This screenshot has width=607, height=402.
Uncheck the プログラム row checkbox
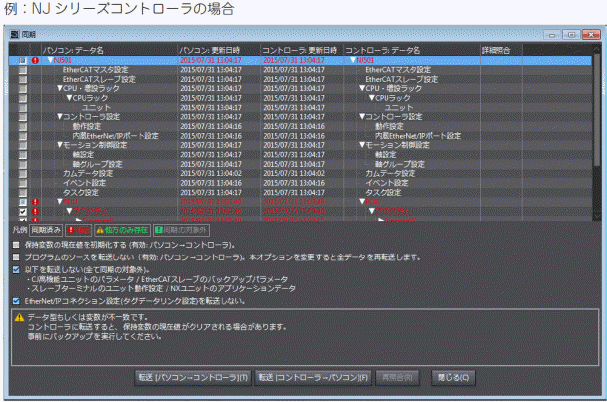click(23, 211)
